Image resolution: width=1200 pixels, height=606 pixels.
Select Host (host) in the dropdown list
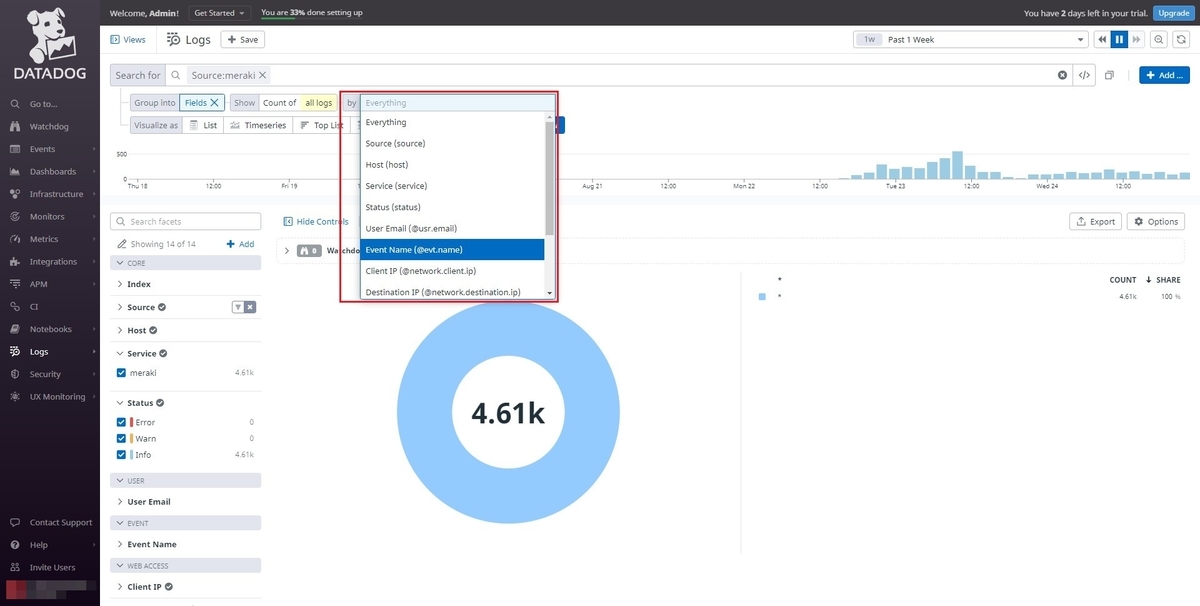point(452,165)
